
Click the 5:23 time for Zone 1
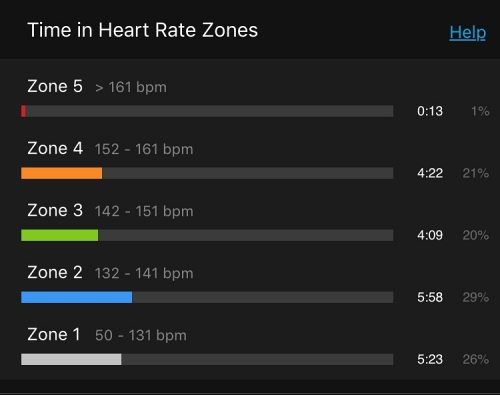click(x=430, y=359)
